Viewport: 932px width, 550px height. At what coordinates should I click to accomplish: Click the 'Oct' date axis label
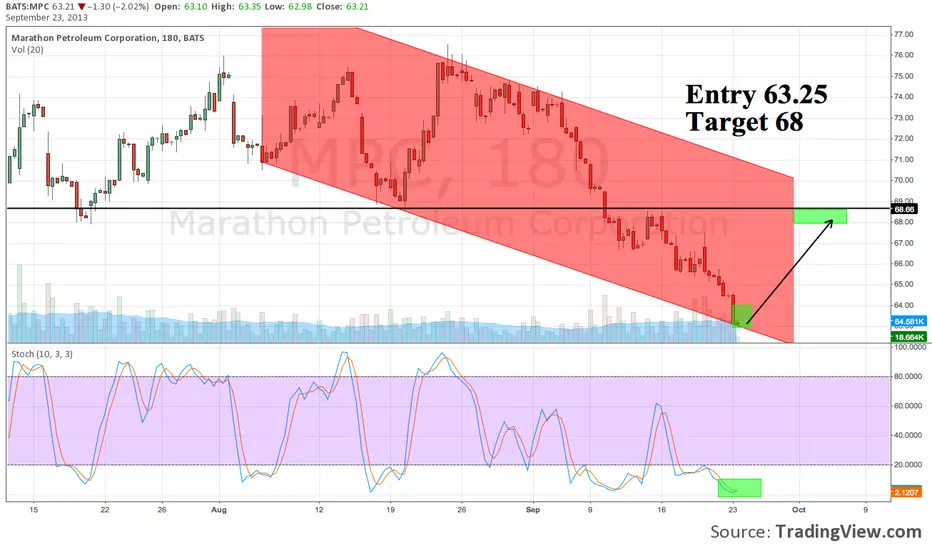[799, 510]
